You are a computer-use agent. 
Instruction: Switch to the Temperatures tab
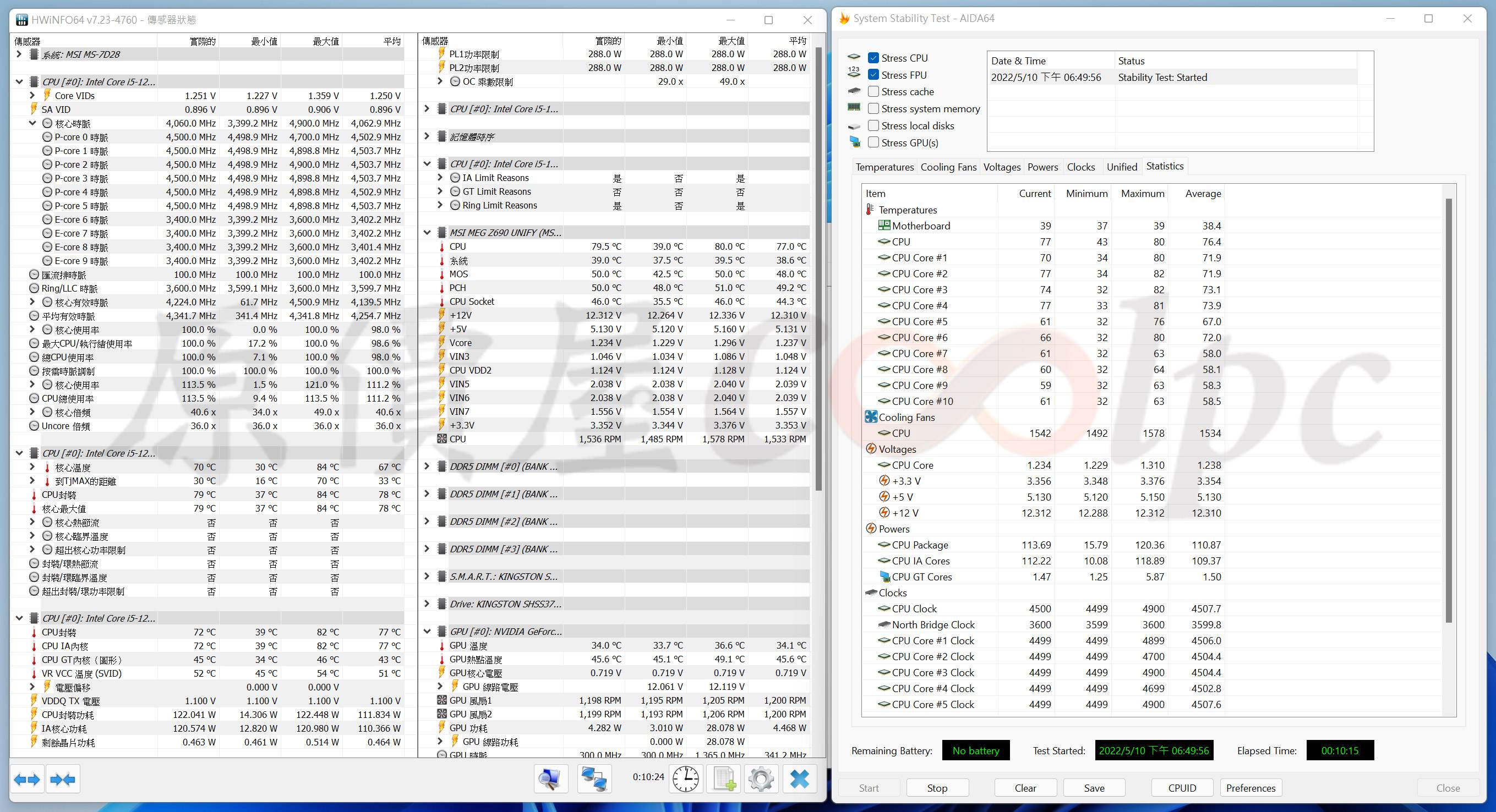point(885,167)
